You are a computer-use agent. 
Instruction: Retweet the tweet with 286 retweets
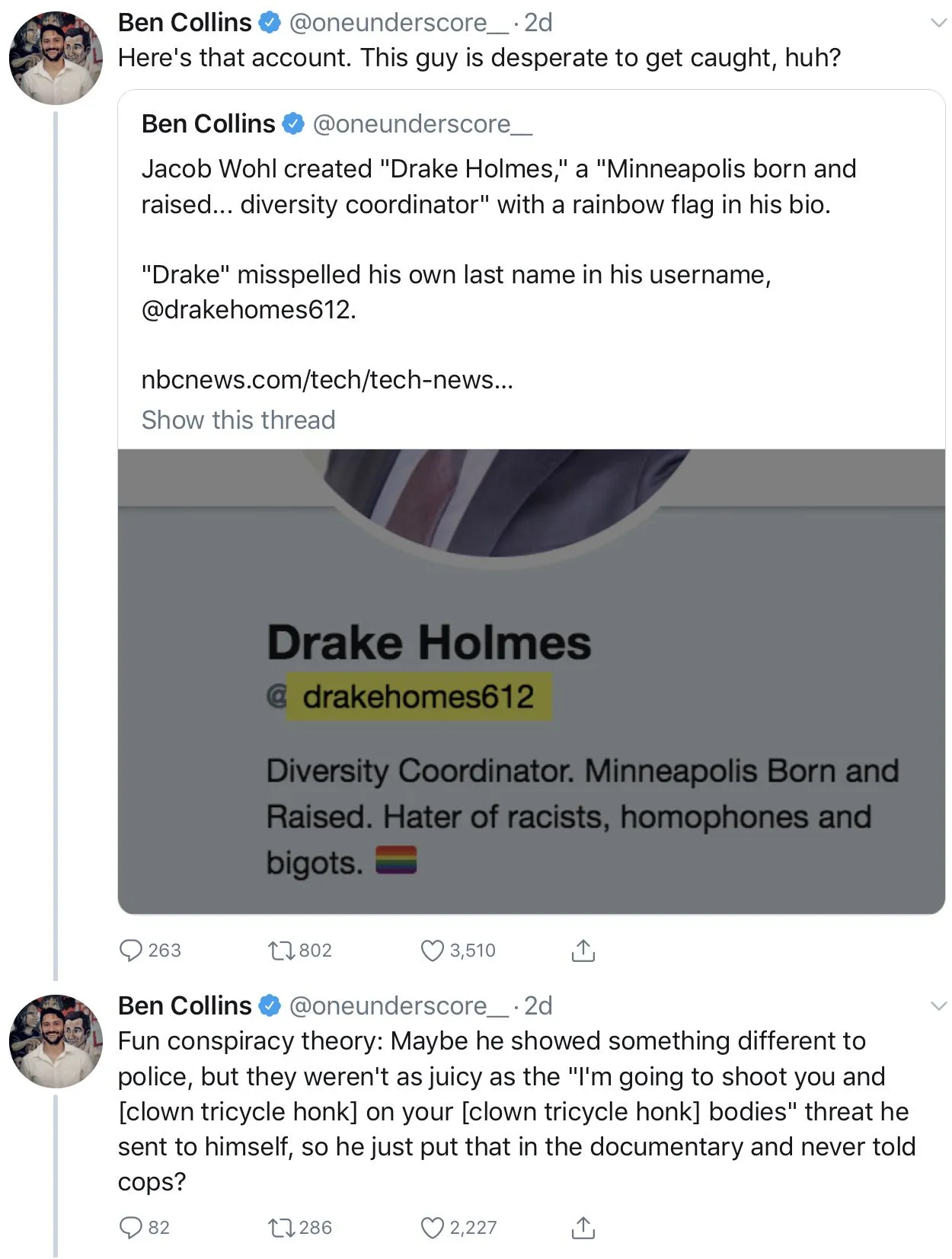coord(280,1227)
